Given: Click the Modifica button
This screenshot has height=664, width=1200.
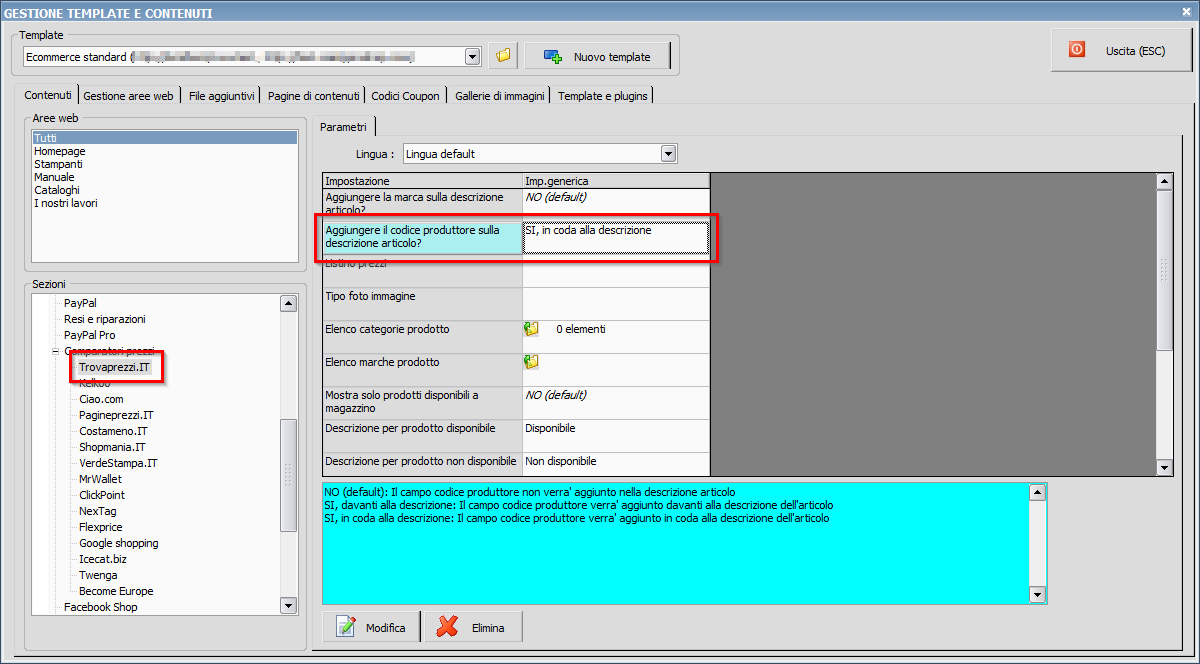Looking at the screenshot, I should pyautogui.click(x=372, y=627).
